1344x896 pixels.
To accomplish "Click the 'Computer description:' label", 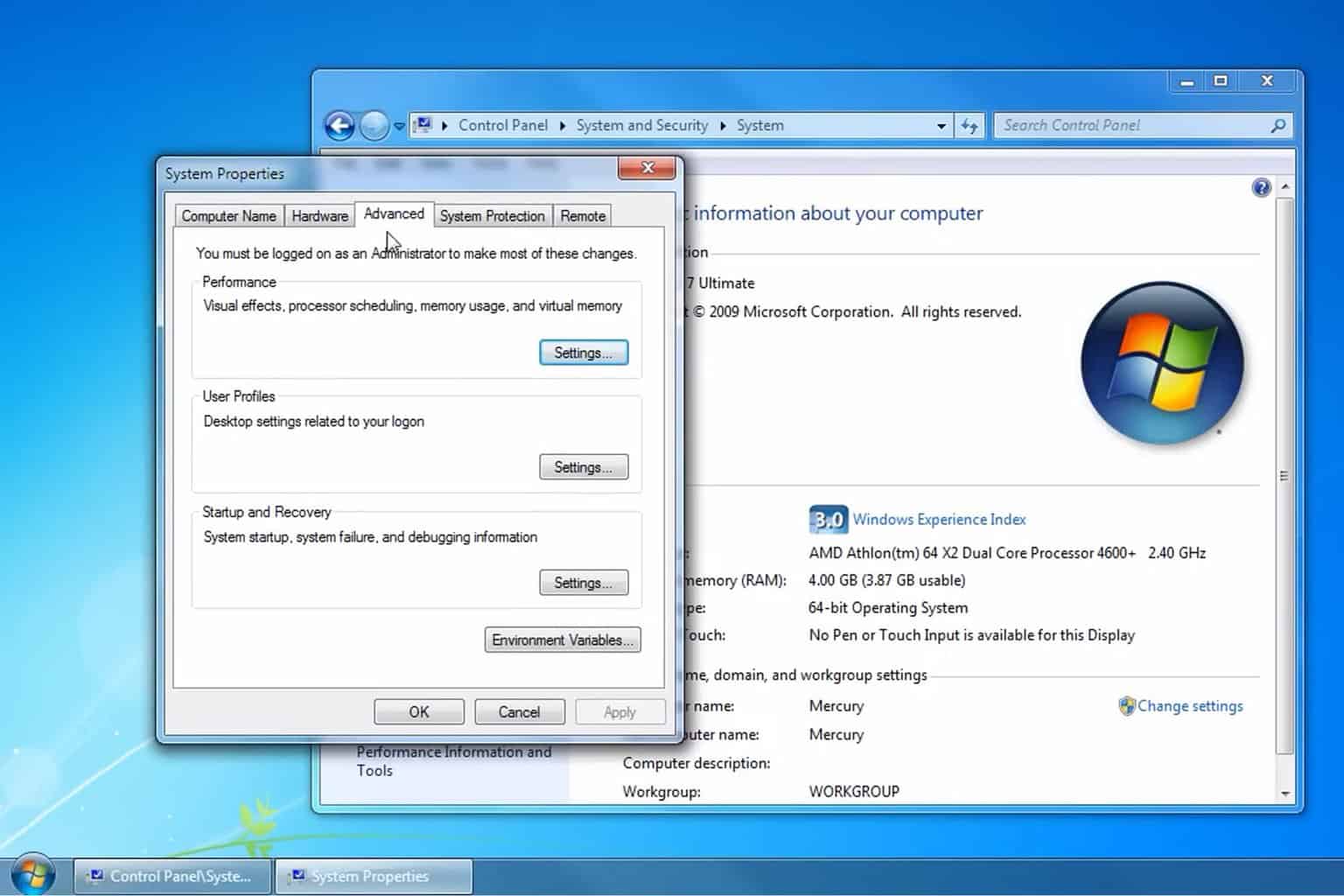I will [x=696, y=763].
